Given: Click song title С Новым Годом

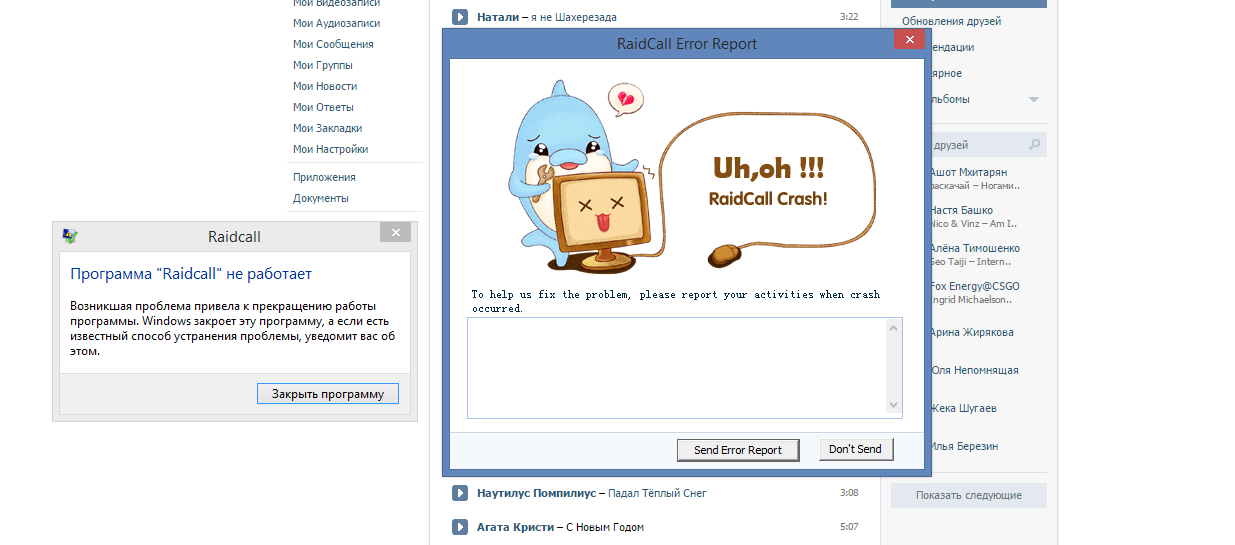Looking at the screenshot, I should [x=605, y=527].
